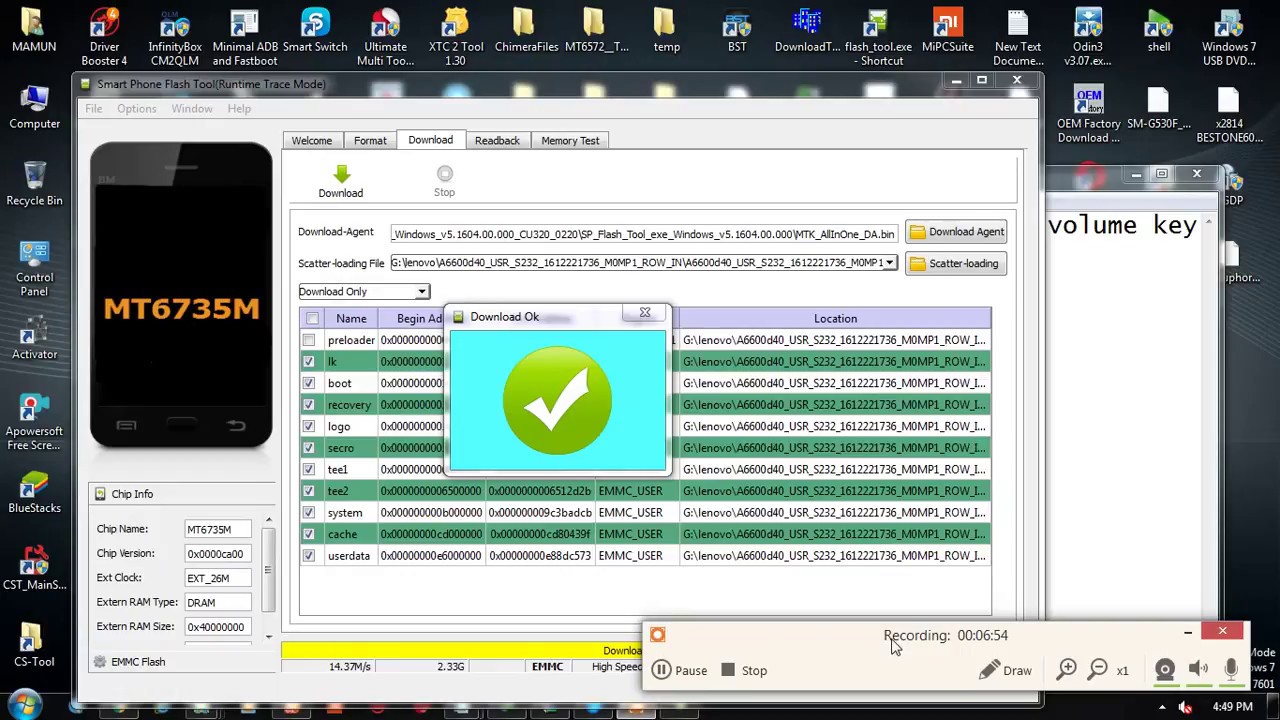This screenshot has width=1280, height=720.
Task: Open the Recycle Bin icon
Action: [34, 184]
